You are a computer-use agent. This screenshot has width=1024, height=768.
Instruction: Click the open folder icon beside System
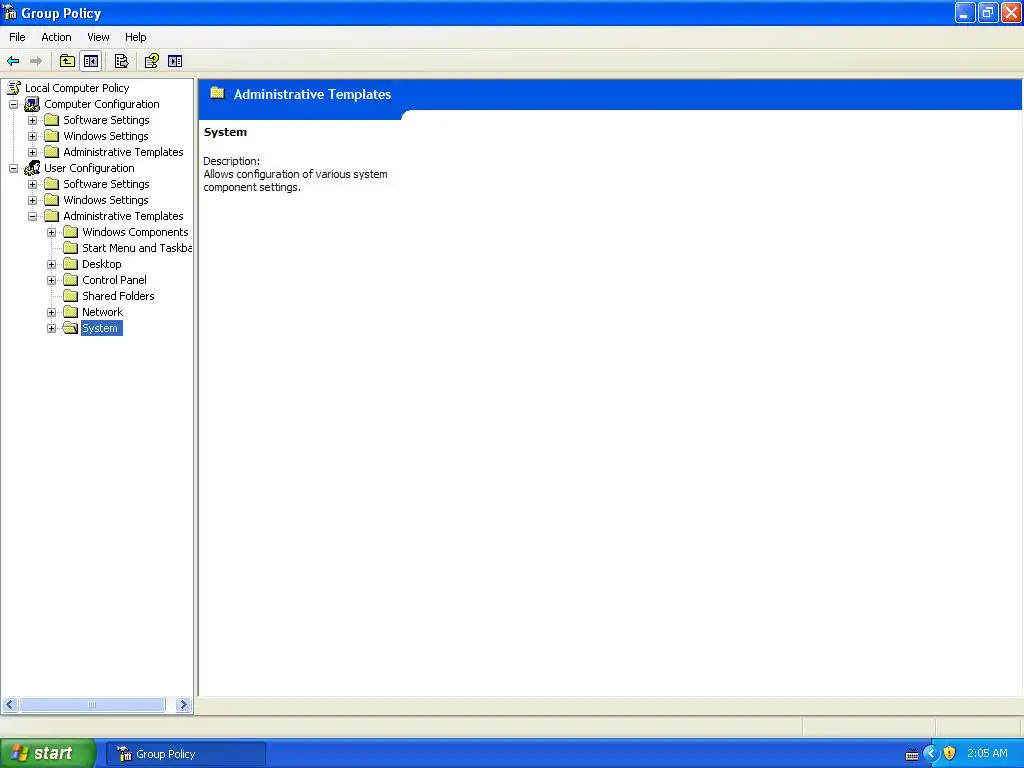point(71,328)
